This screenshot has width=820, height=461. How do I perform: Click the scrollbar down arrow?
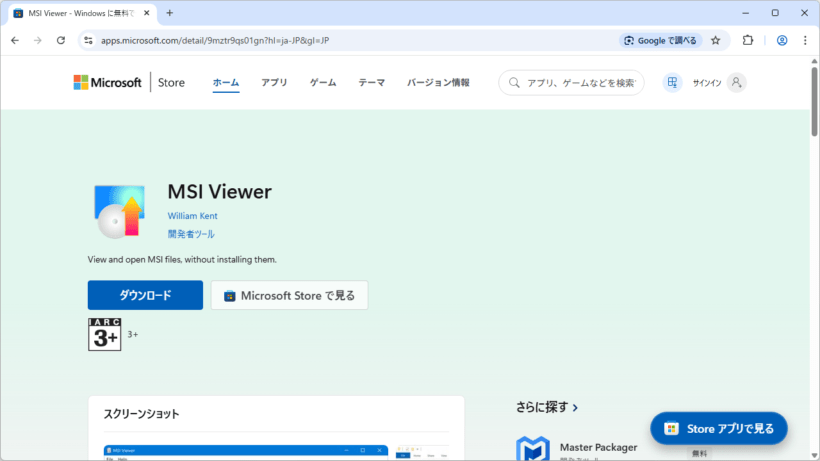[x=814, y=456]
